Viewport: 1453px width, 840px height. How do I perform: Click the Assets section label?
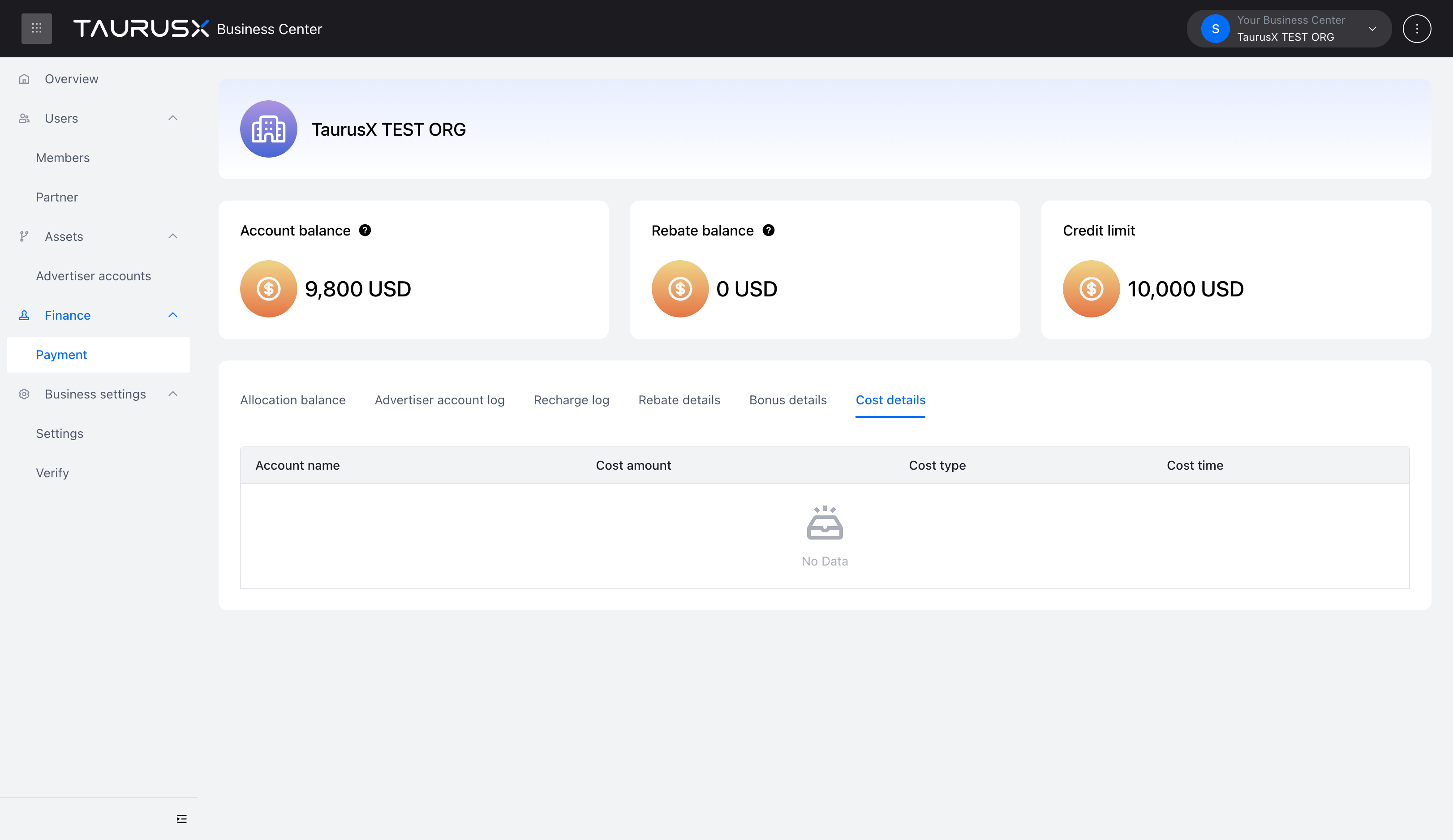coord(64,236)
